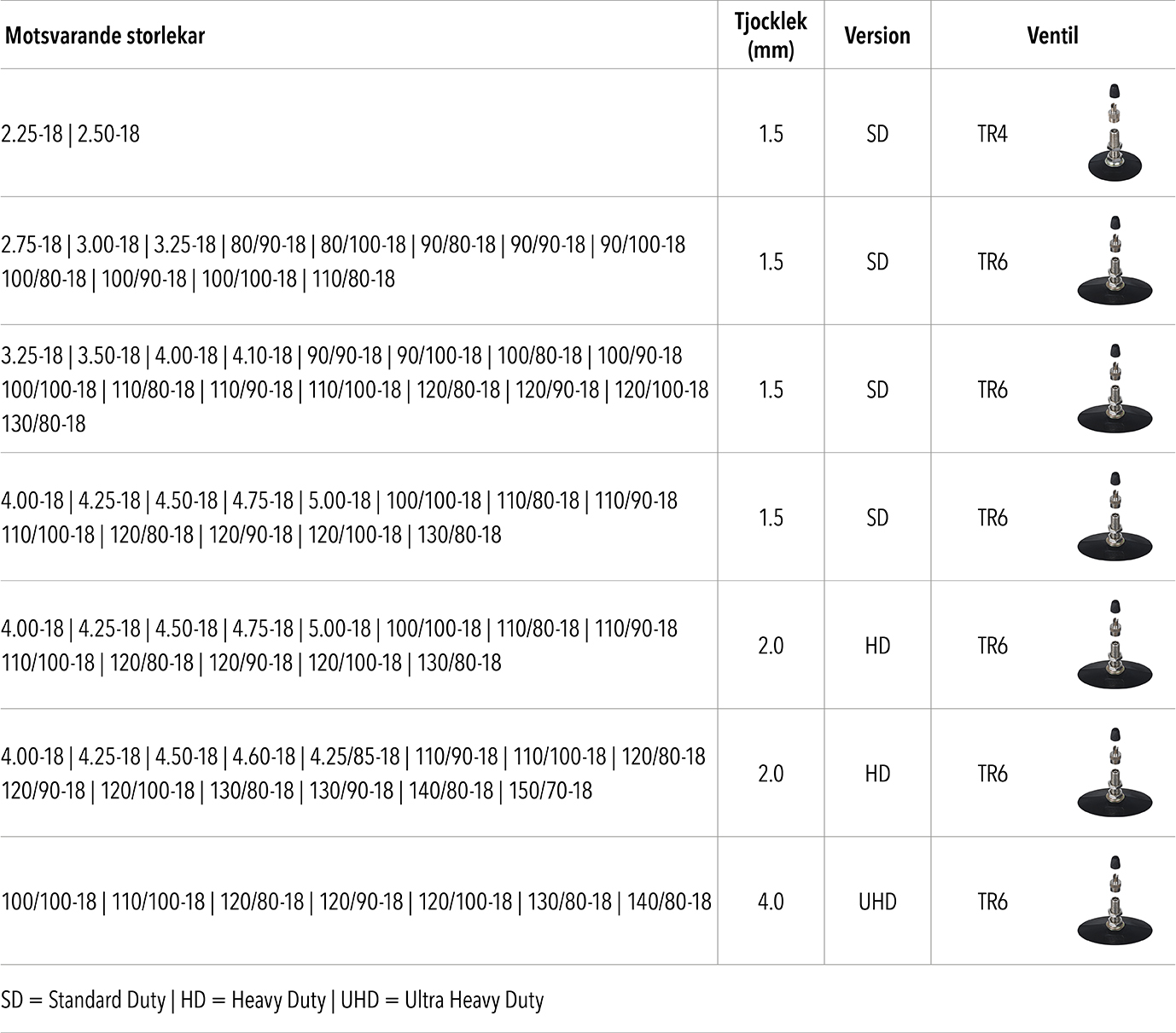The width and height of the screenshot is (1176, 1033).
Task: Click valve image for 5.00-18 HD row
Action: (x=1114, y=645)
